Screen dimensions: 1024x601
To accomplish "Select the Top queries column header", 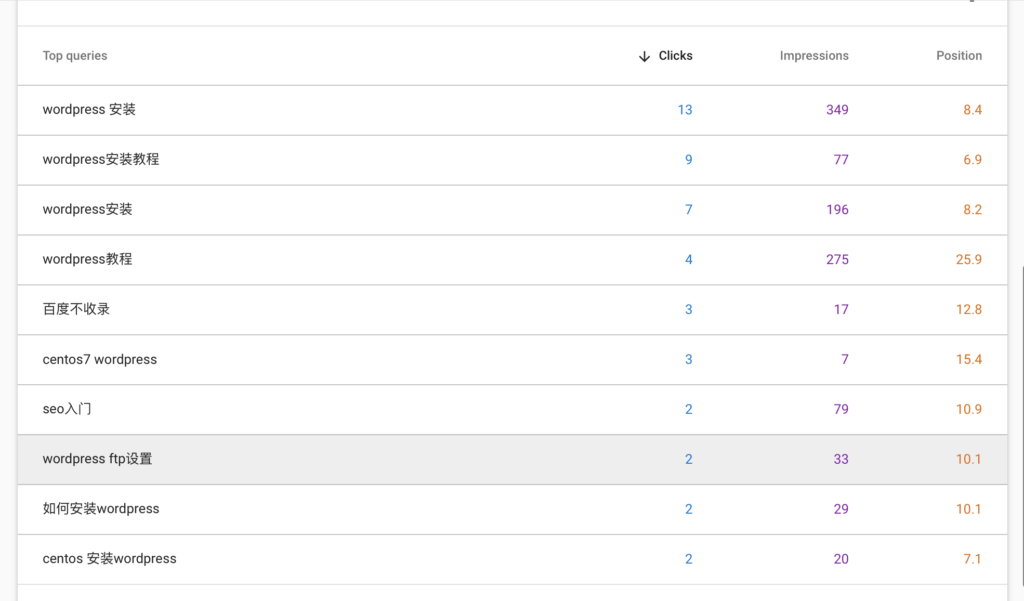I will pos(75,56).
